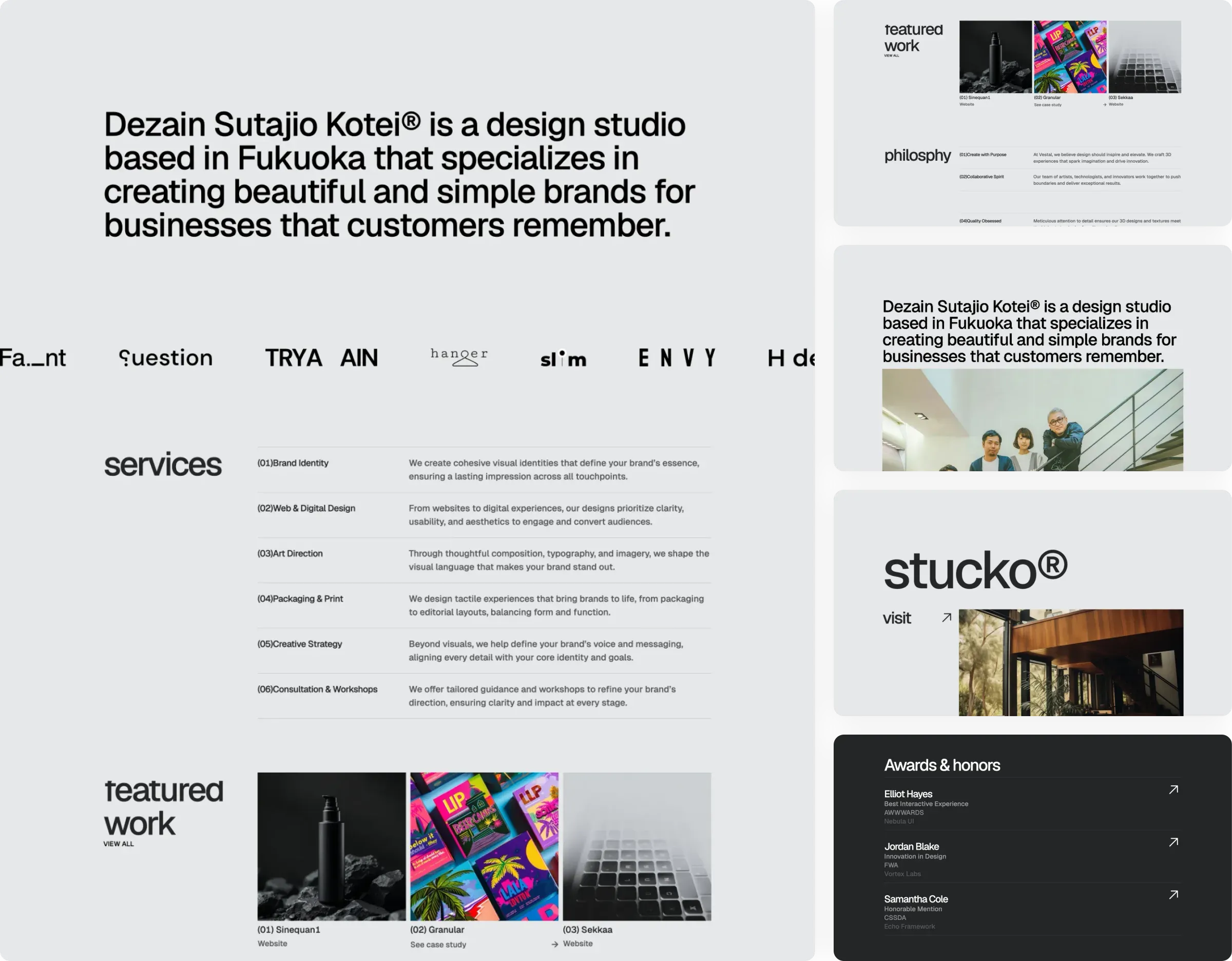Open Granular colorful posters thumbnail
The height and width of the screenshot is (961, 1232).
(484, 847)
